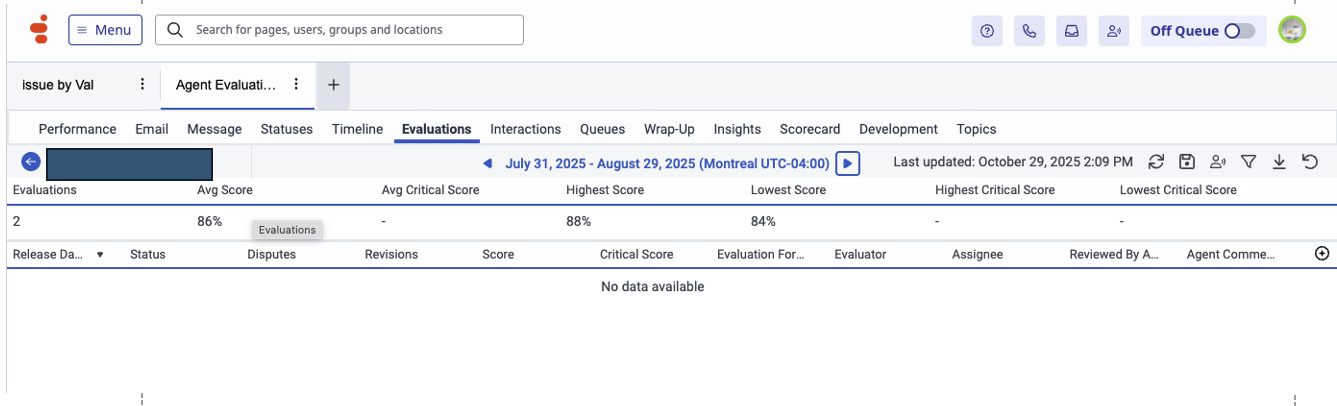
Task: Open options for 'issue by Val' tab
Action: pos(142,85)
